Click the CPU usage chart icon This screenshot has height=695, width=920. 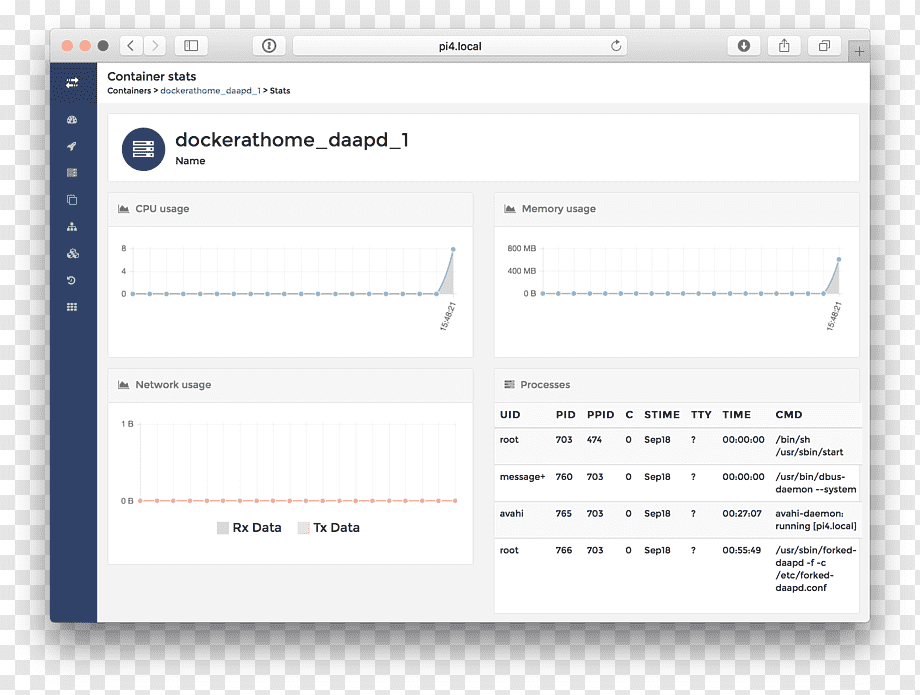(x=123, y=209)
